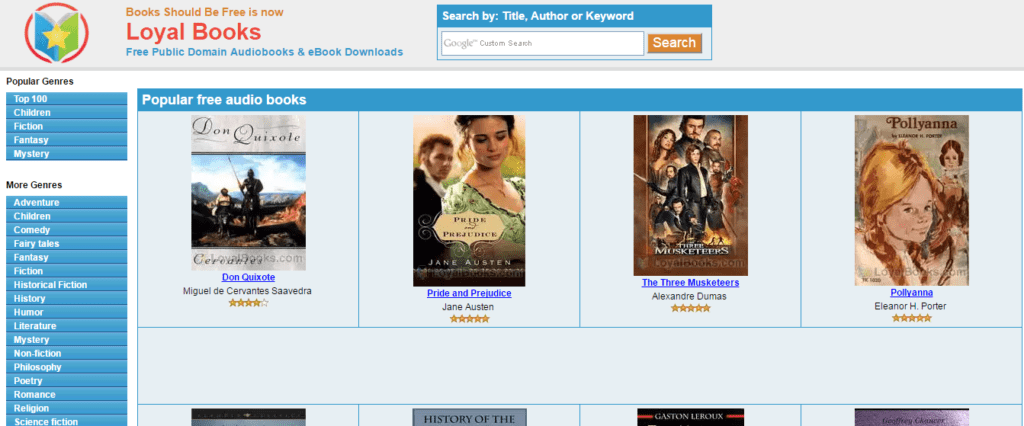Screen dimensions: 1024x426
Task: Open the Adventure genre
Action: [x=67, y=203]
